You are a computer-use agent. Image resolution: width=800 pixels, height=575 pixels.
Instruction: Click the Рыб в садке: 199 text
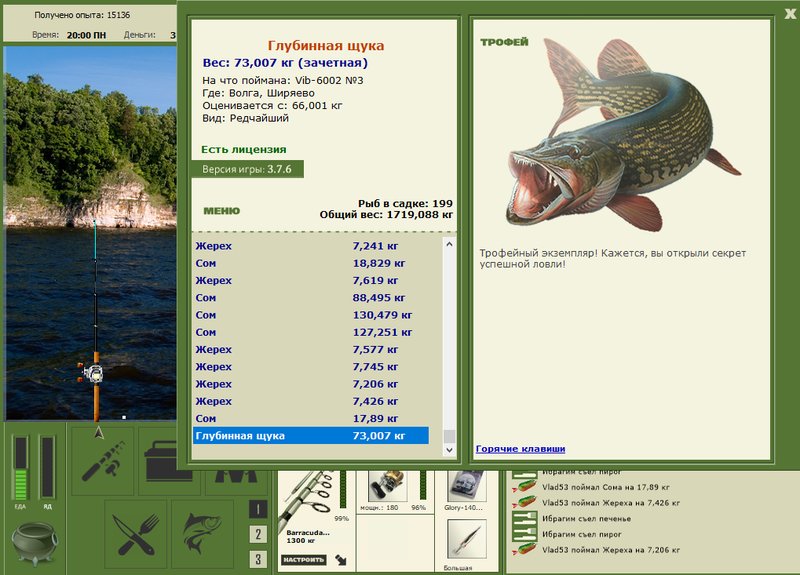pyautogui.click(x=405, y=204)
